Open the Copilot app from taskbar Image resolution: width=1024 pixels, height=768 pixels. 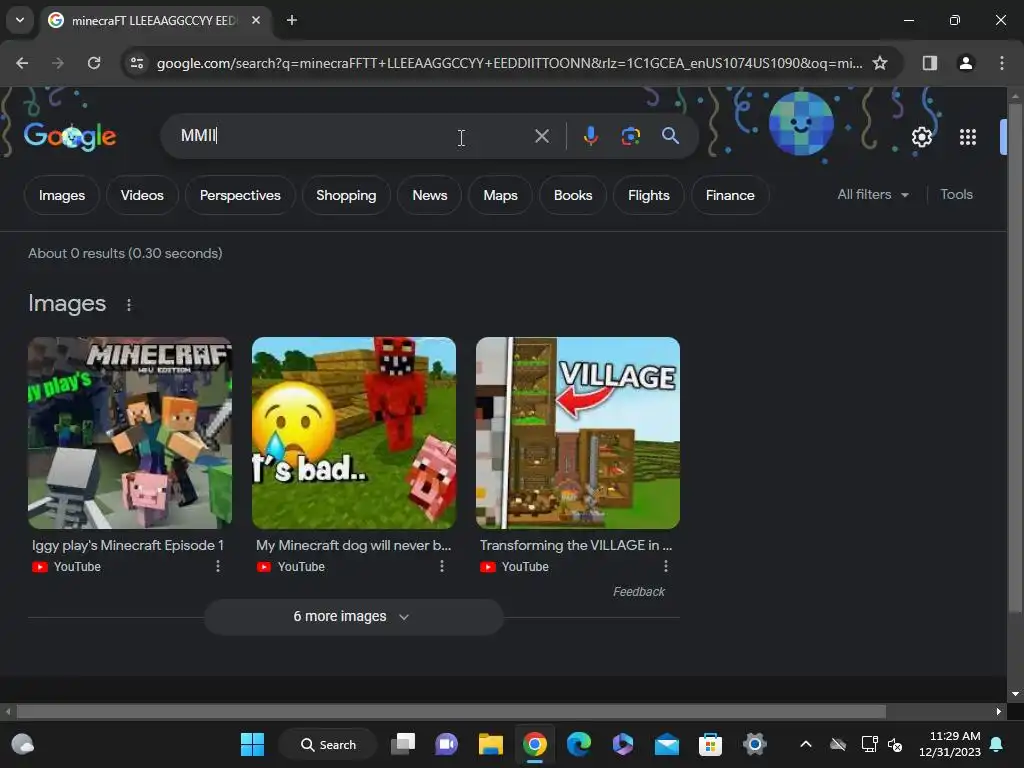[622, 744]
